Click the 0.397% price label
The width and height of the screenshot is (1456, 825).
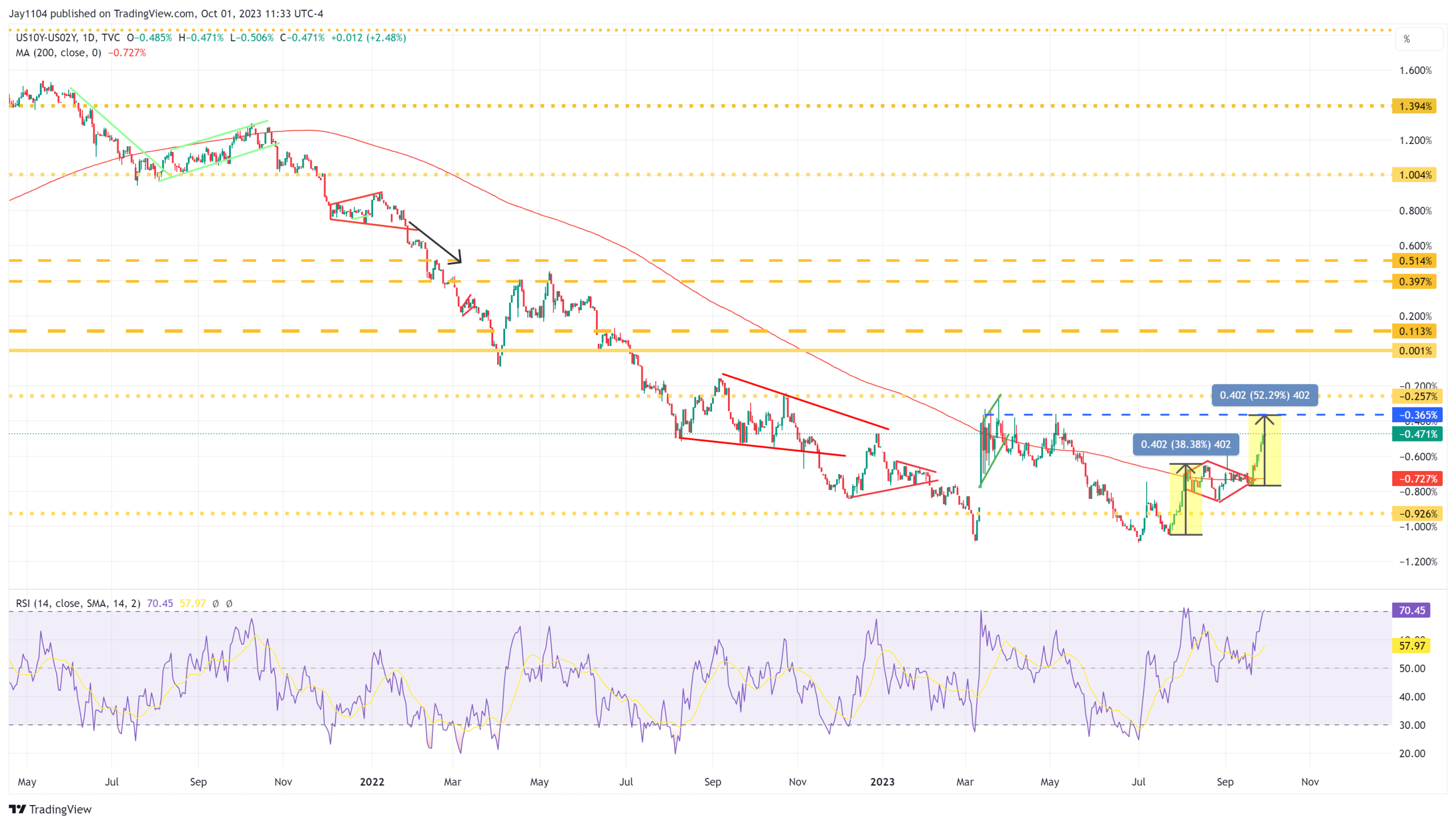1414,282
